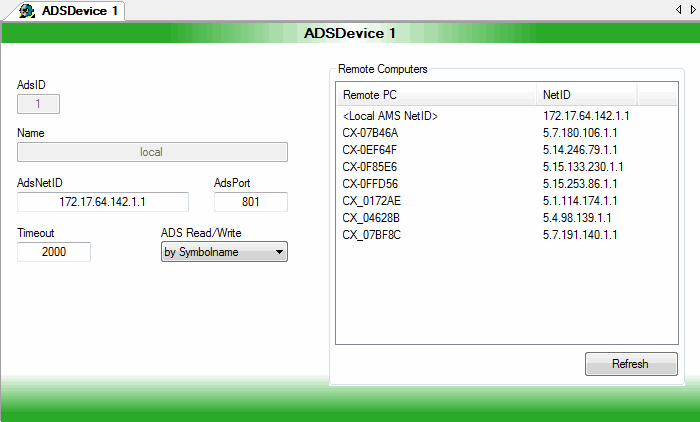The width and height of the screenshot is (700, 422).
Task: Click the AdsNetID input field
Action: coord(103,202)
